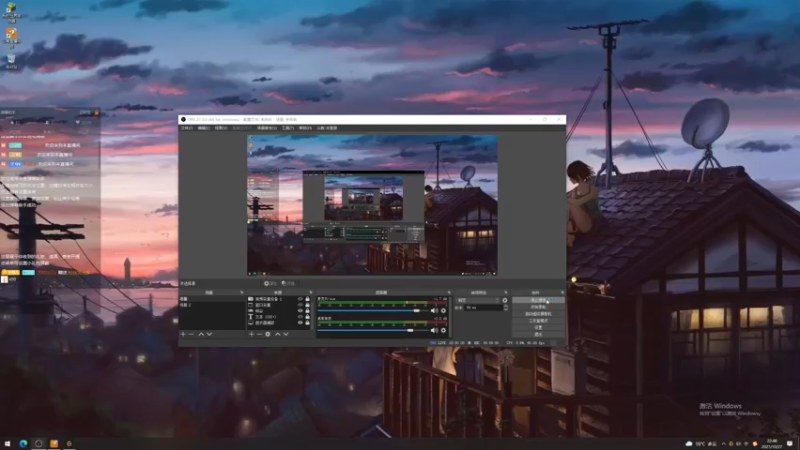Screen dimensions: 800x450
Task: Remove selected source with the minus icon
Action: coord(260,334)
